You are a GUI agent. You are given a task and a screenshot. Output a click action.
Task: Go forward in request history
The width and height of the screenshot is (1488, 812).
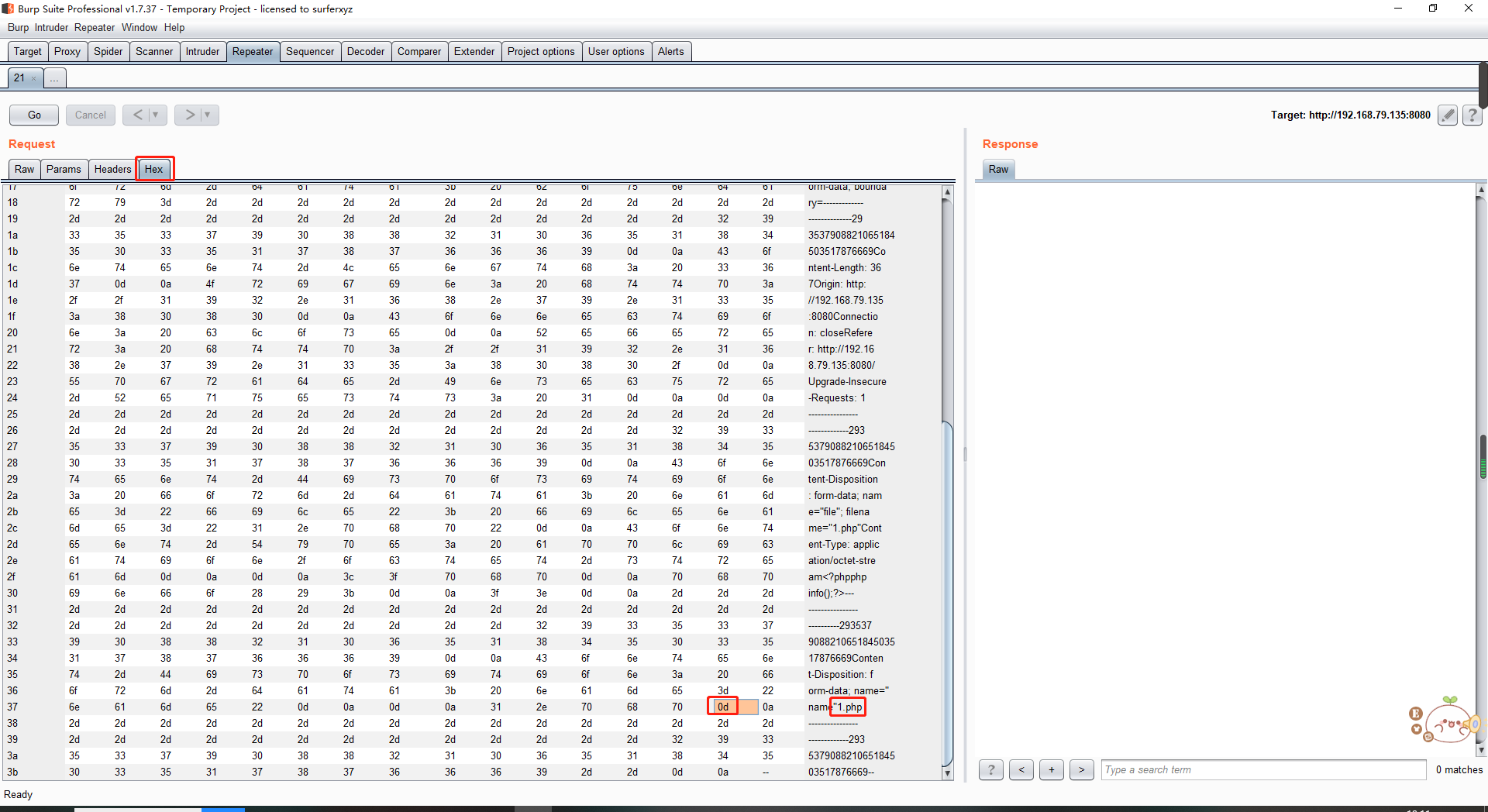tap(189, 115)
